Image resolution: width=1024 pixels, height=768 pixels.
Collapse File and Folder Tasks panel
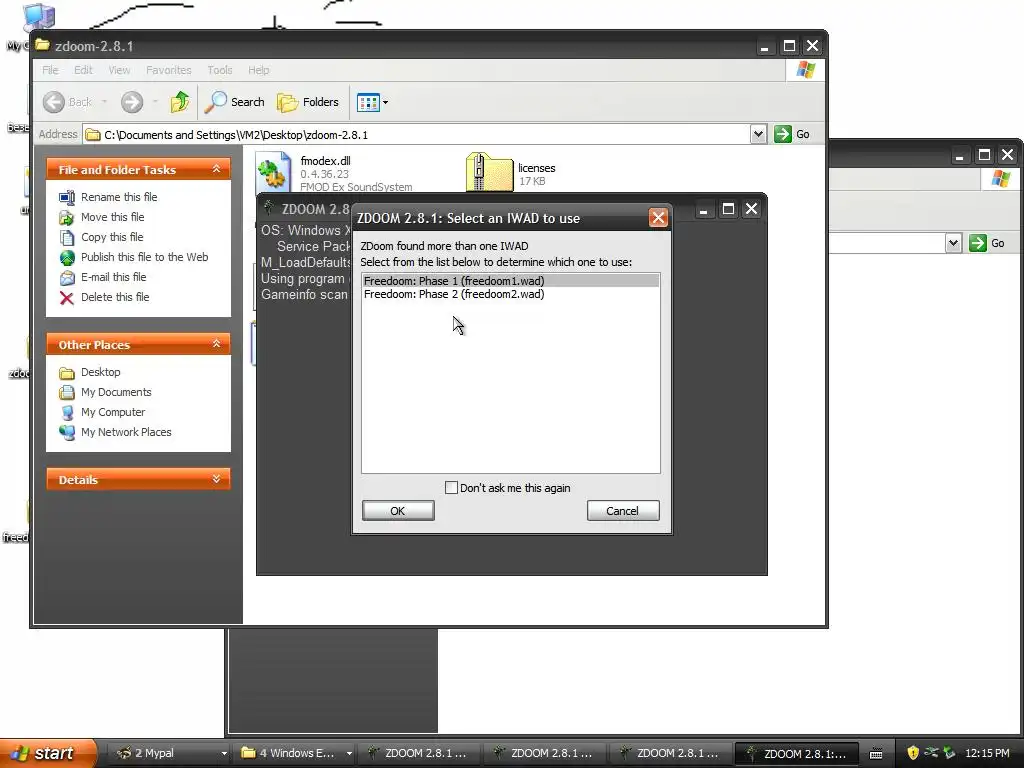click(216, 169)
